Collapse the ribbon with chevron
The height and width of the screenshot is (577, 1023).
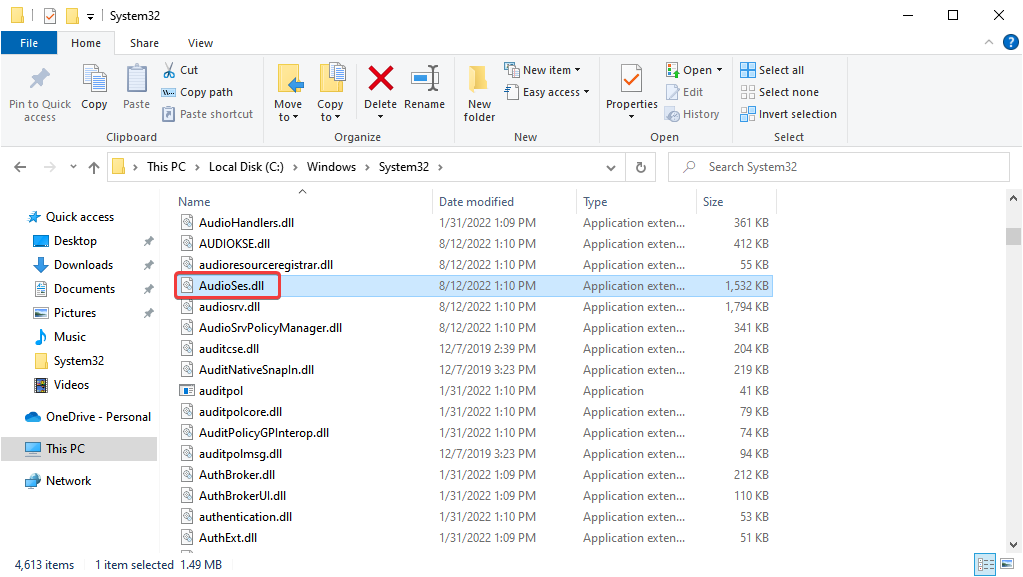click(989, 42)
